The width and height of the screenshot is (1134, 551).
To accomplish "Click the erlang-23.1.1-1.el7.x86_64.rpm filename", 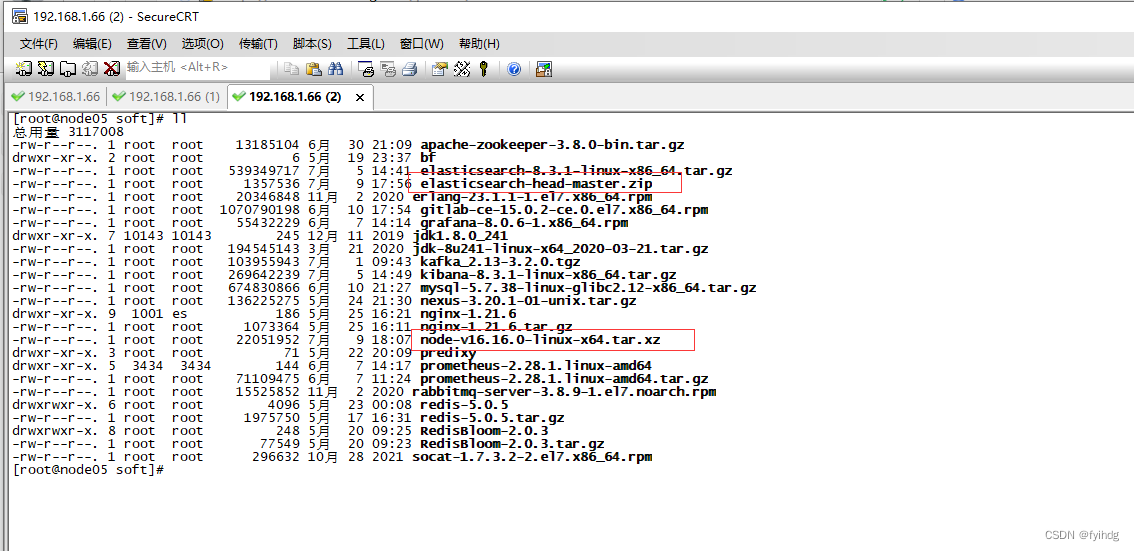I will 532,197.
